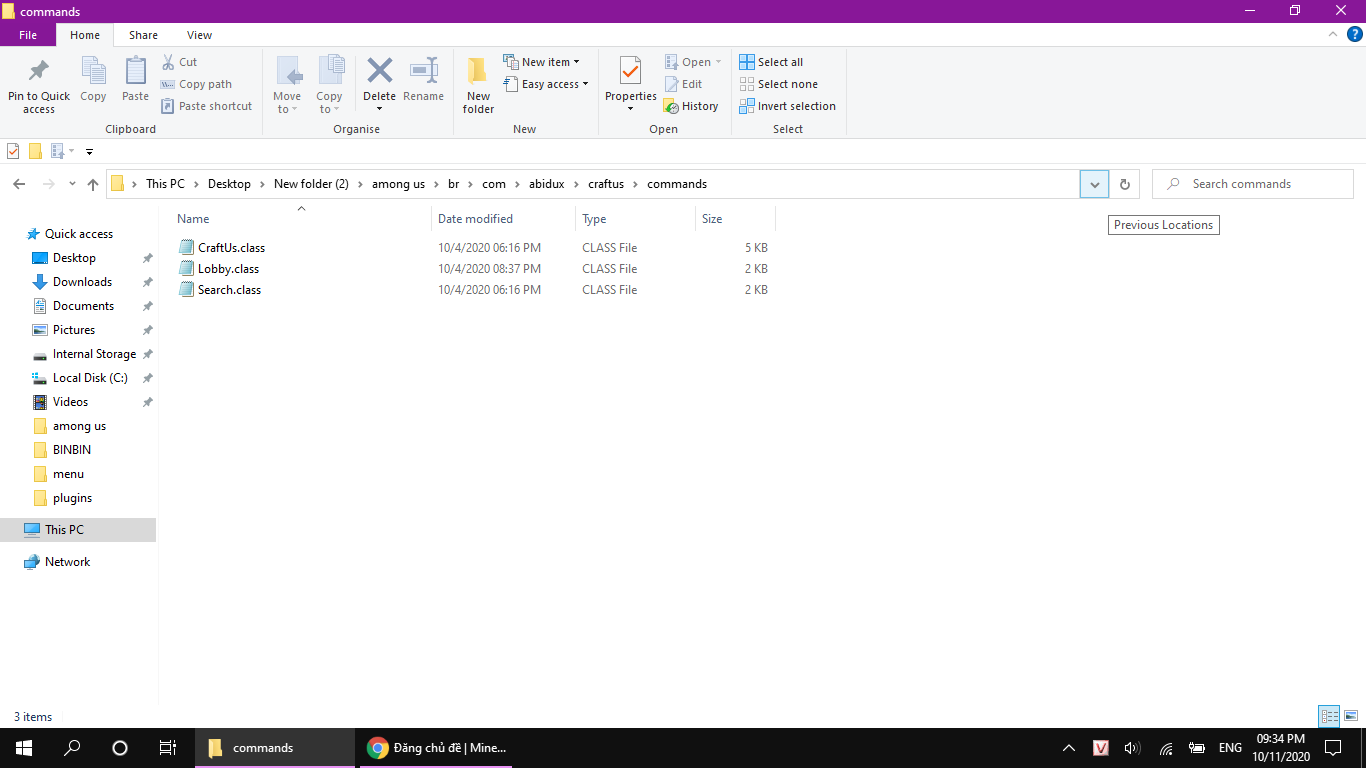Click Select none in ribbon
1366x768 pixels.
click(779, 84)
